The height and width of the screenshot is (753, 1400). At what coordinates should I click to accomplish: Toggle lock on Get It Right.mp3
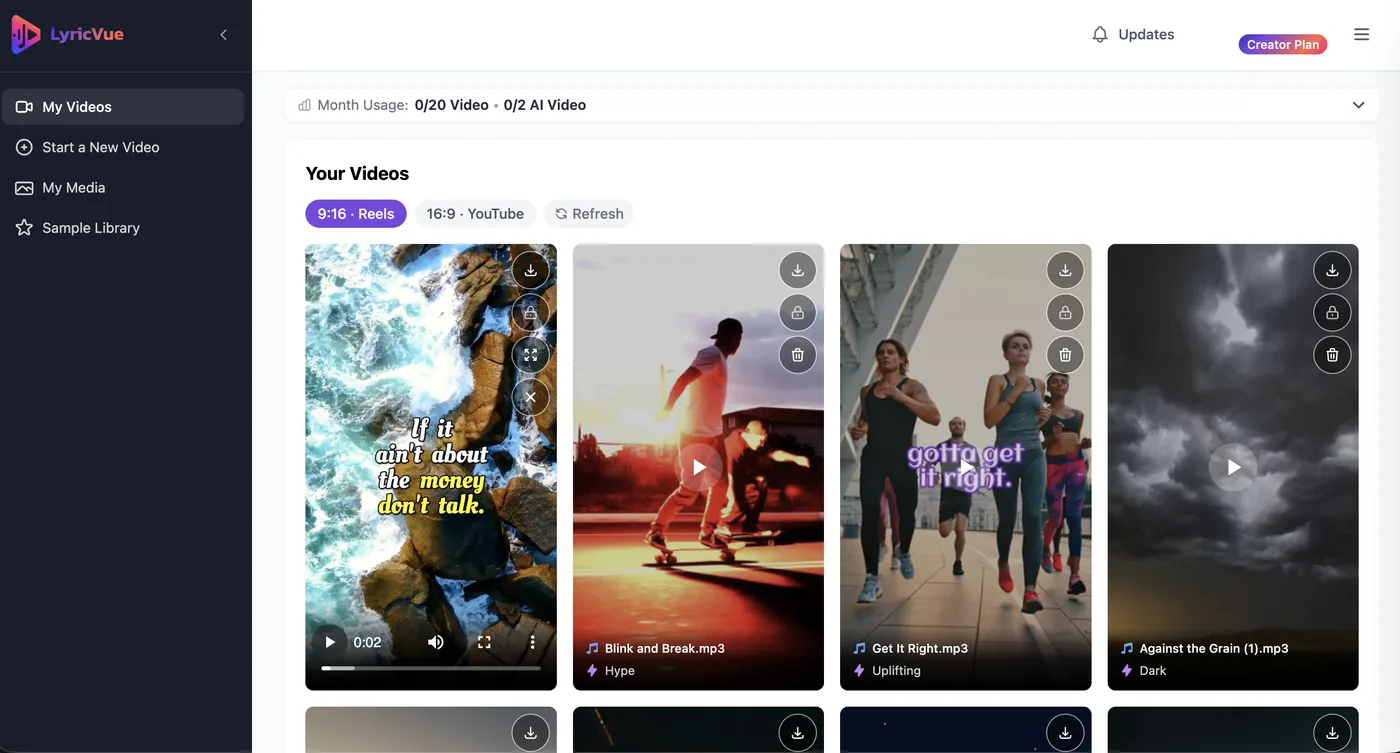pos(1065,312)
